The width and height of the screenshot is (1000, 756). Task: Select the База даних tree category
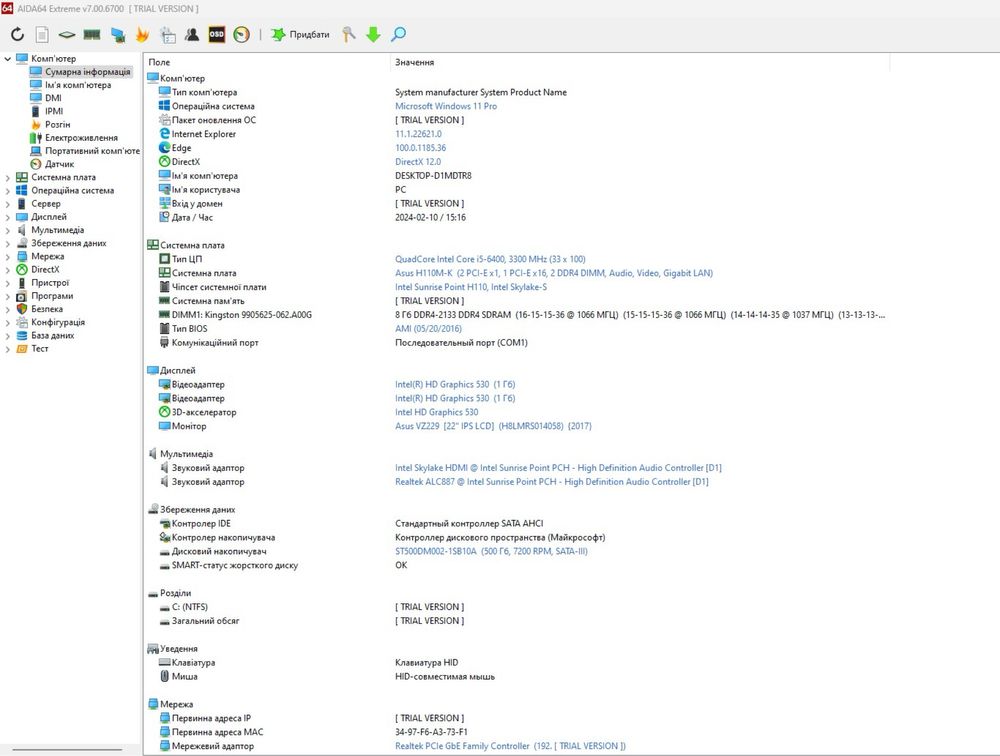pyautogui.click(x=52, y=336)
